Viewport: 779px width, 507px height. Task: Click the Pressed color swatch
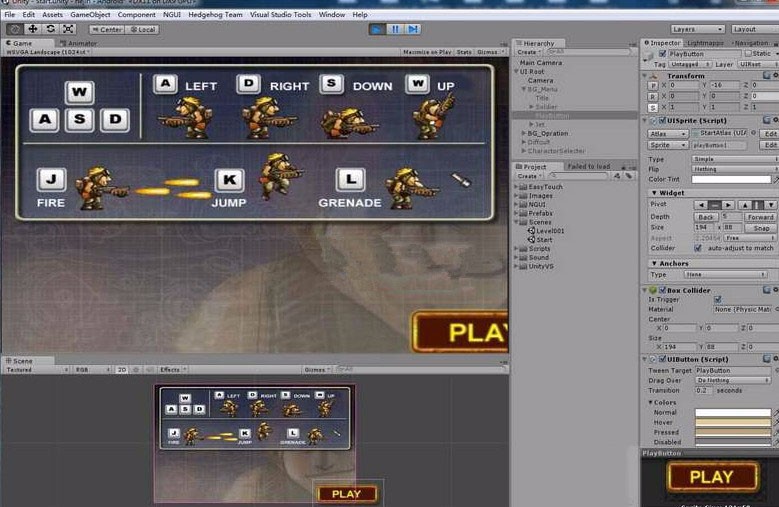point(733,433)
